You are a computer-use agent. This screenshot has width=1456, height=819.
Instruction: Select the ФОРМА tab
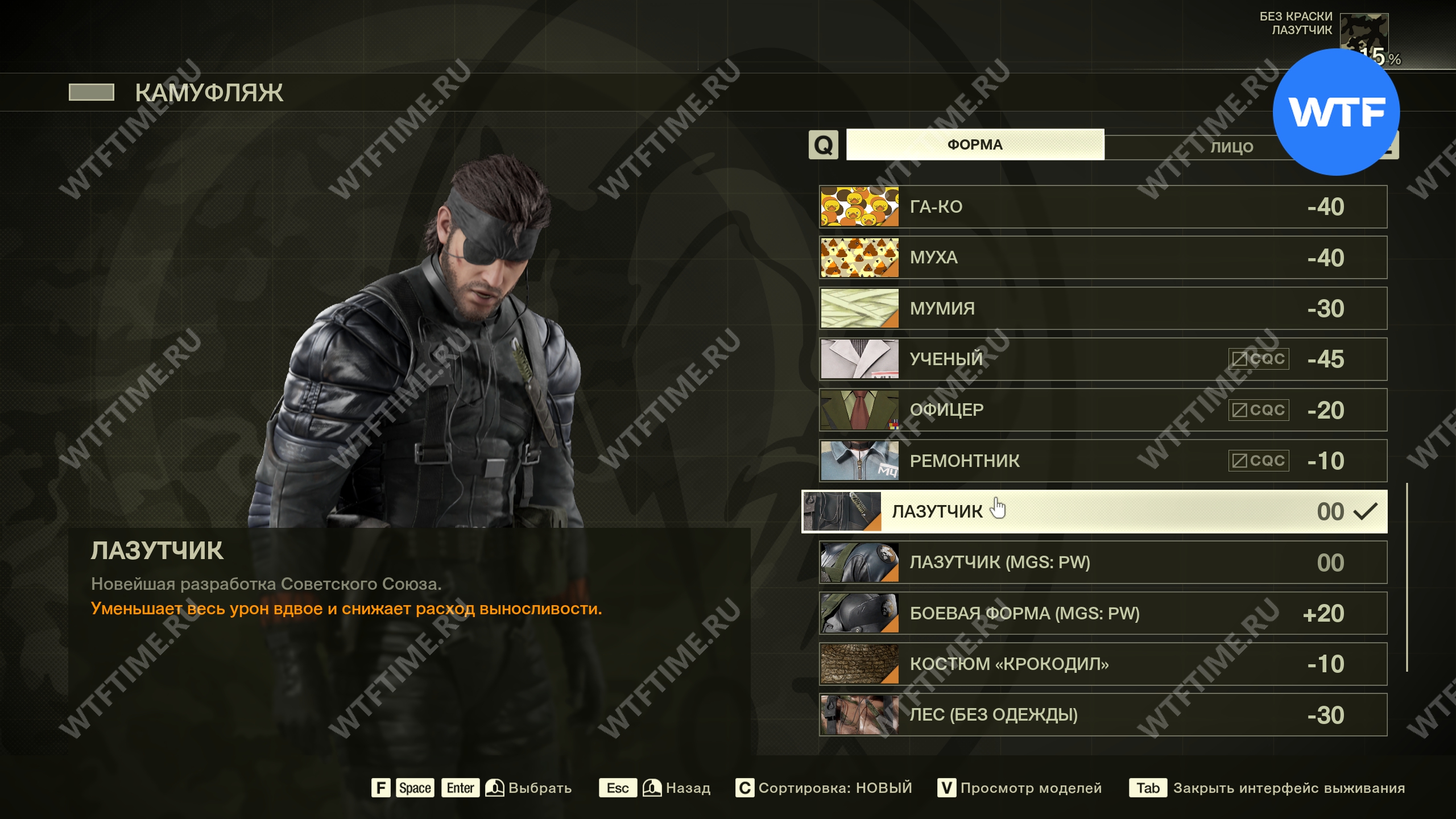[975, 144]
